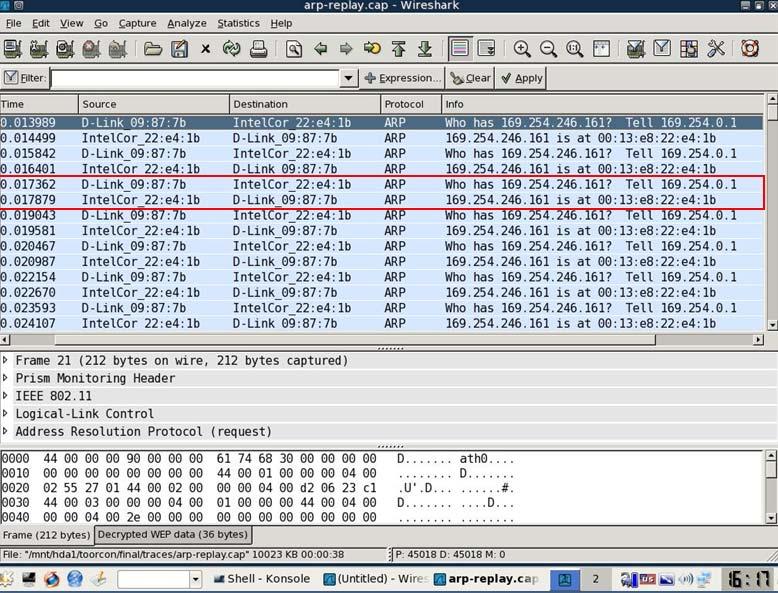Close this capture file with X icon
This screenshot has width=778, height=593.
(205, 49)
